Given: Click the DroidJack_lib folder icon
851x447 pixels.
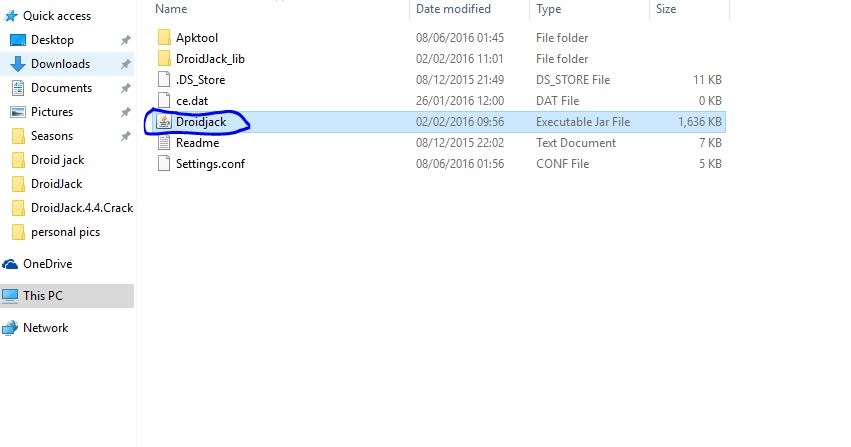Looking at the screenshot, I should point(164,59).
